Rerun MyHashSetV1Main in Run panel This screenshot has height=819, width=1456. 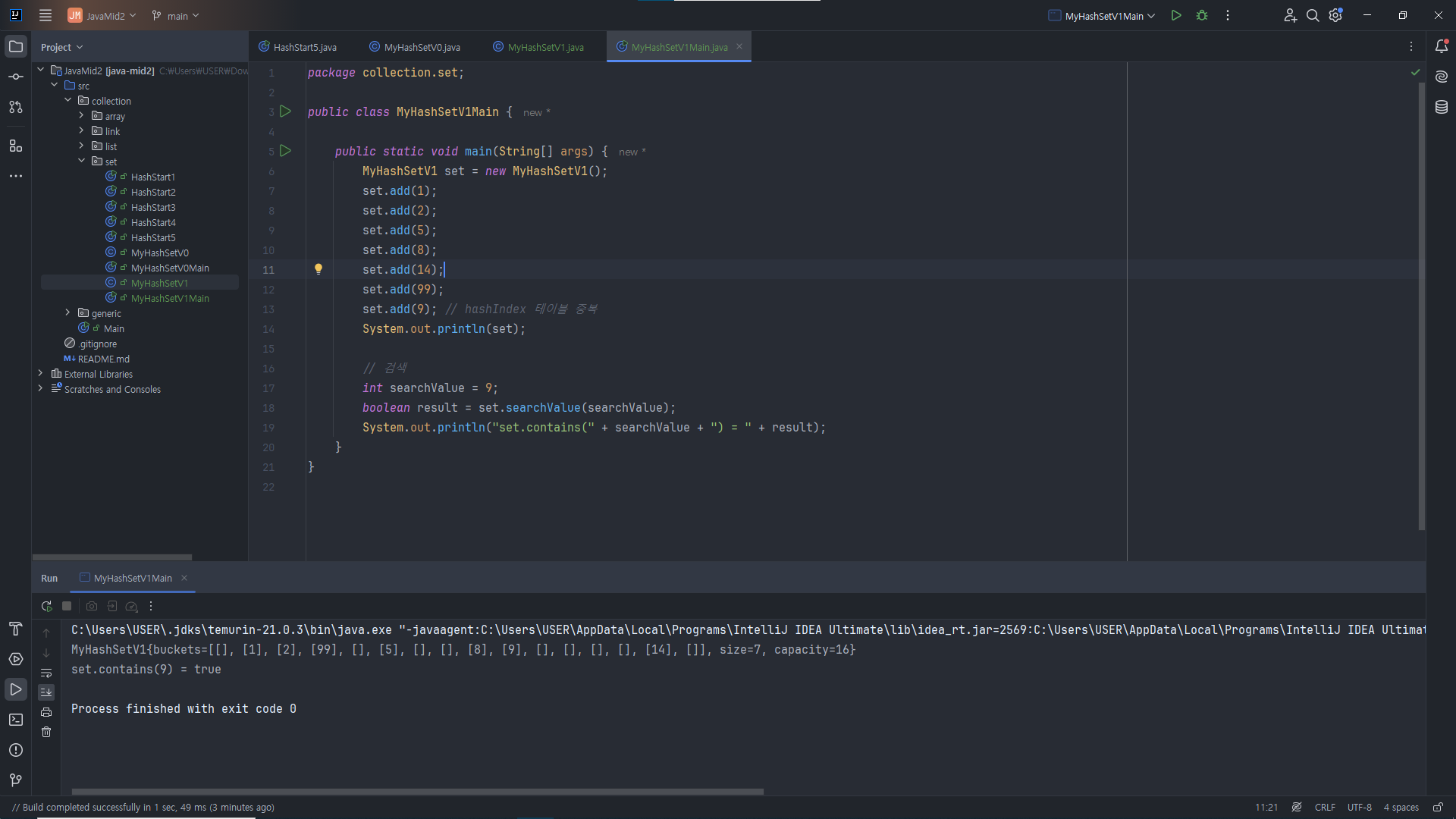point(46,606)
